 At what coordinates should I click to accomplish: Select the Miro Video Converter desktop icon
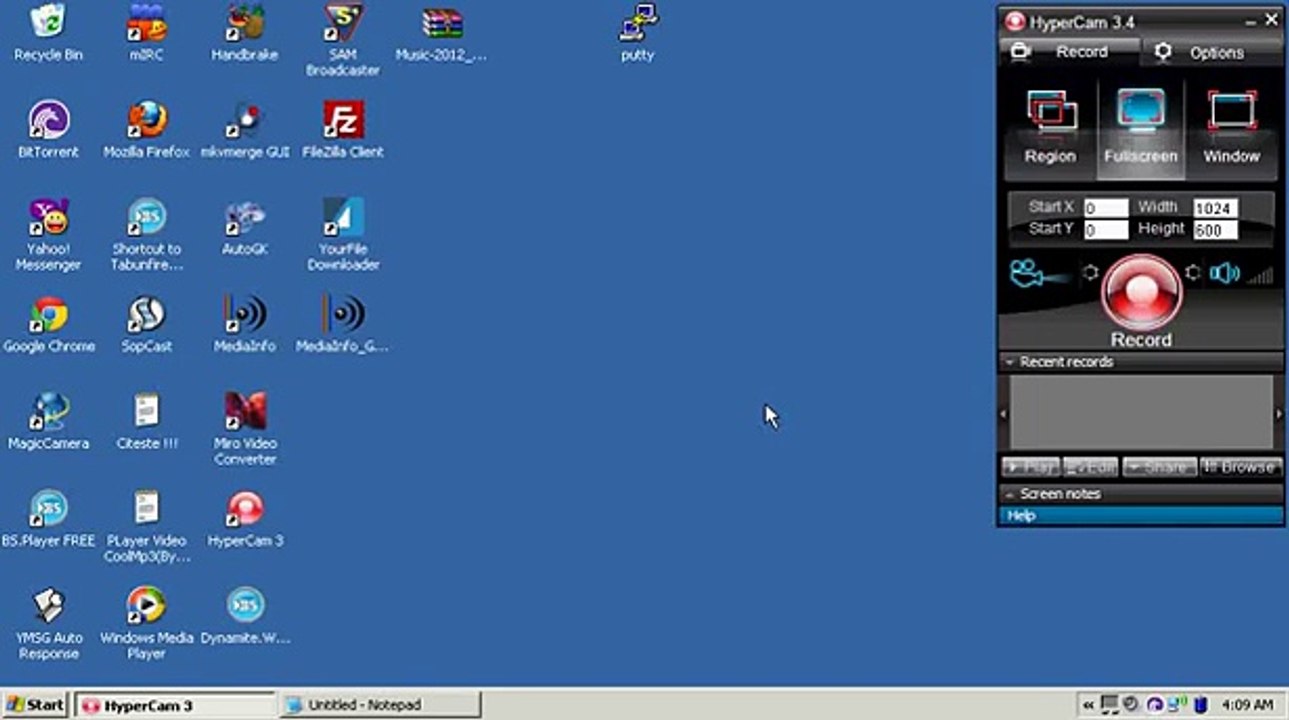point(244,429)
